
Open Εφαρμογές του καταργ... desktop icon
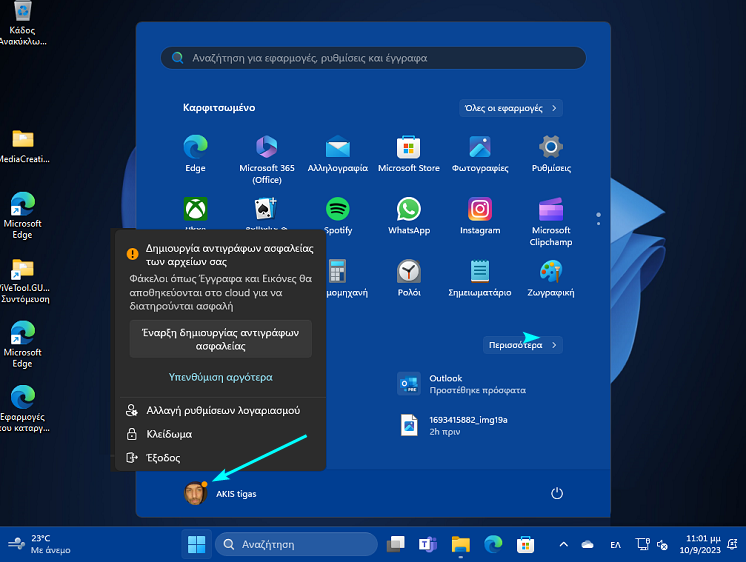coord(23,408)
